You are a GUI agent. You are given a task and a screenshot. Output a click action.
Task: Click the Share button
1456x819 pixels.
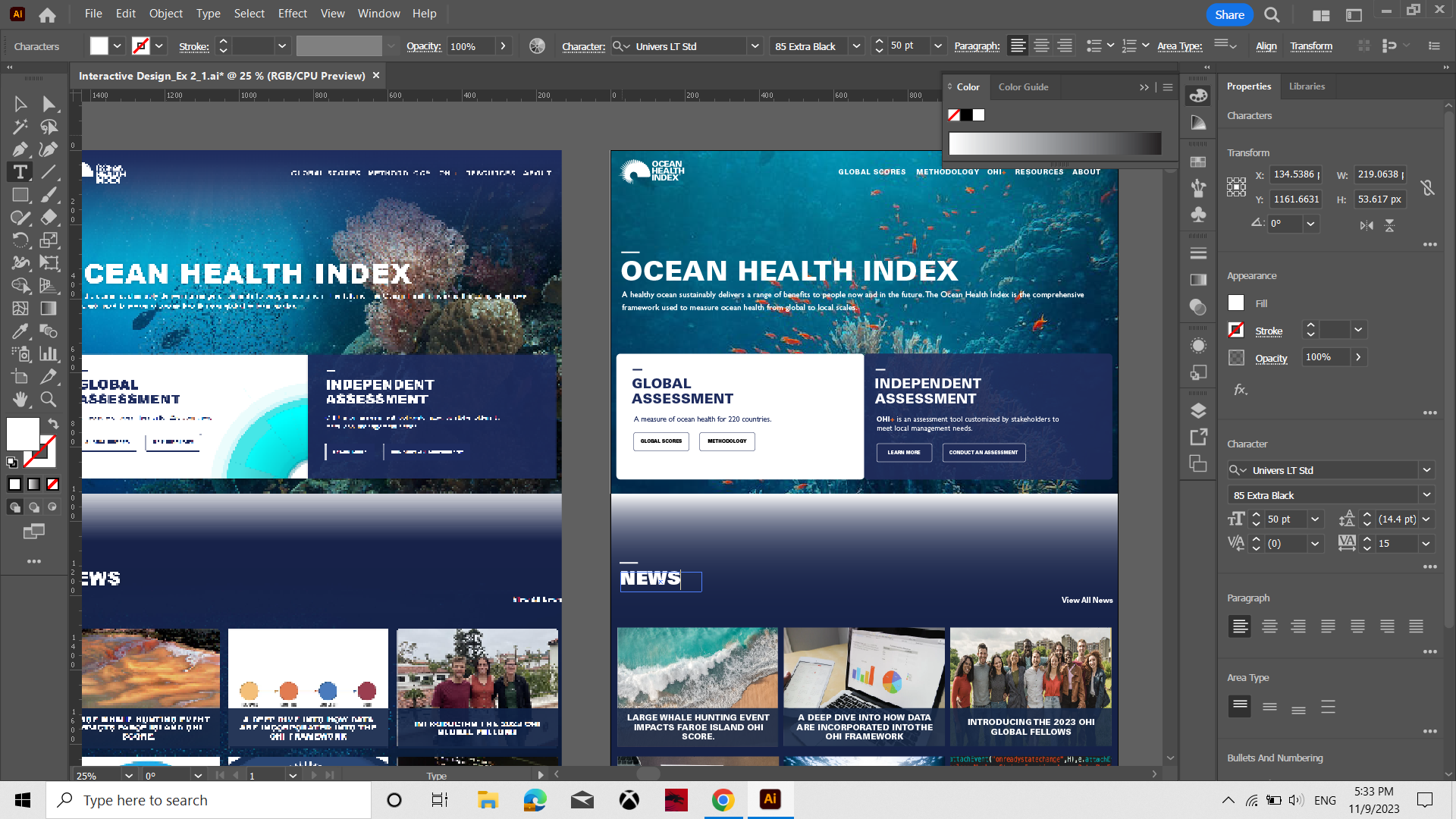coord(1229,14)
